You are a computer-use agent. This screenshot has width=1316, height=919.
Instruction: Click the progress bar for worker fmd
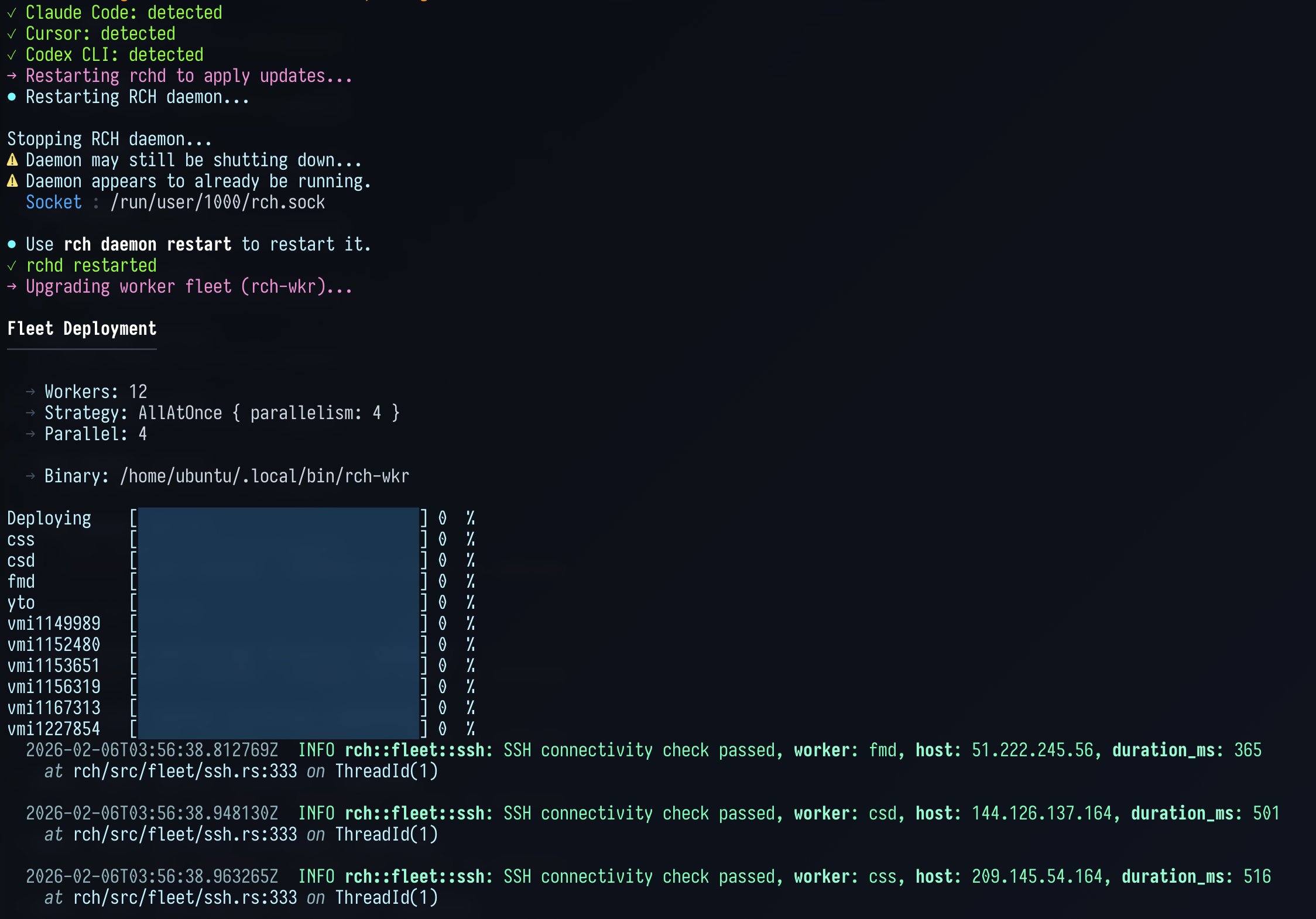point(279,581)
